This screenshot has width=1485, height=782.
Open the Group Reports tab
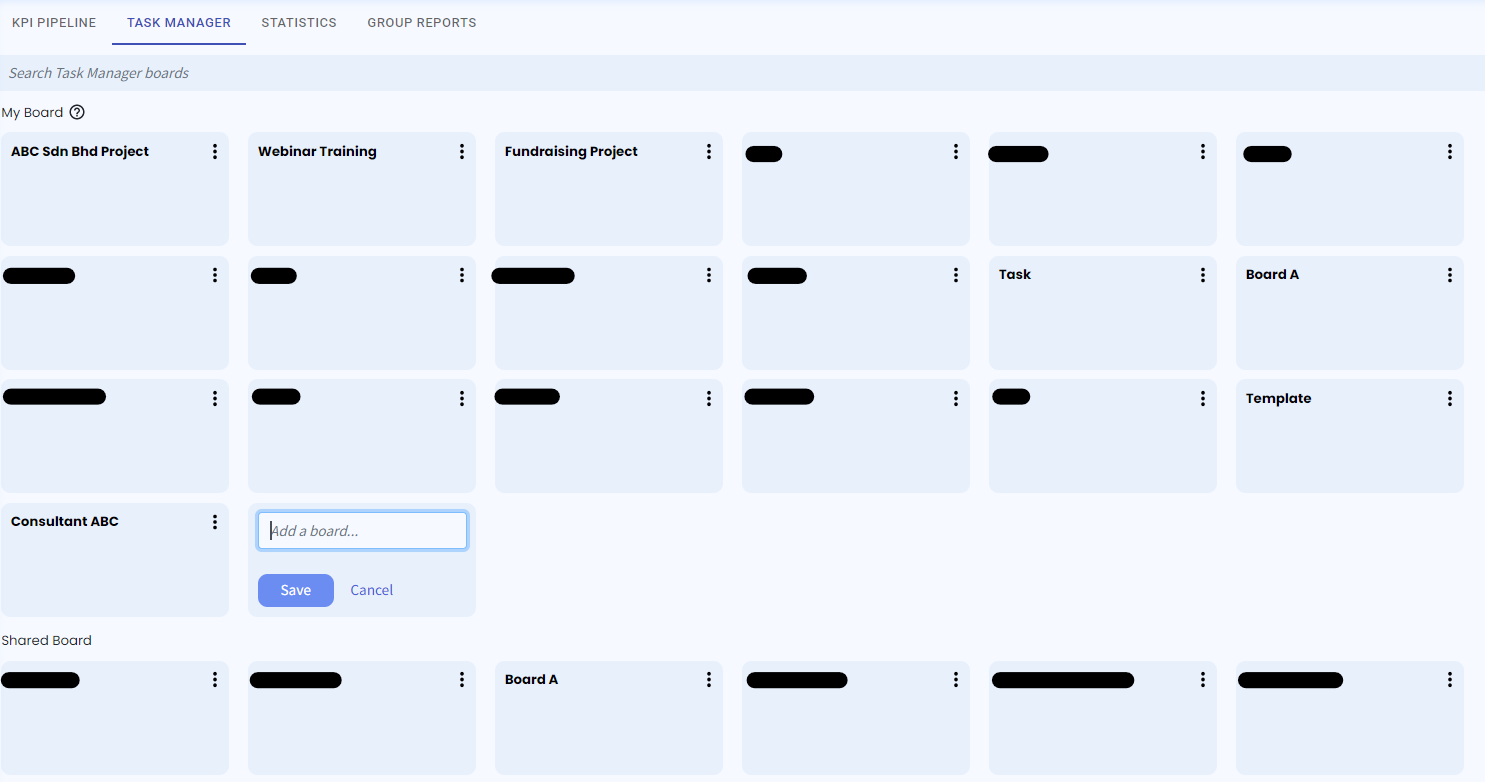[x=421, y=23]
